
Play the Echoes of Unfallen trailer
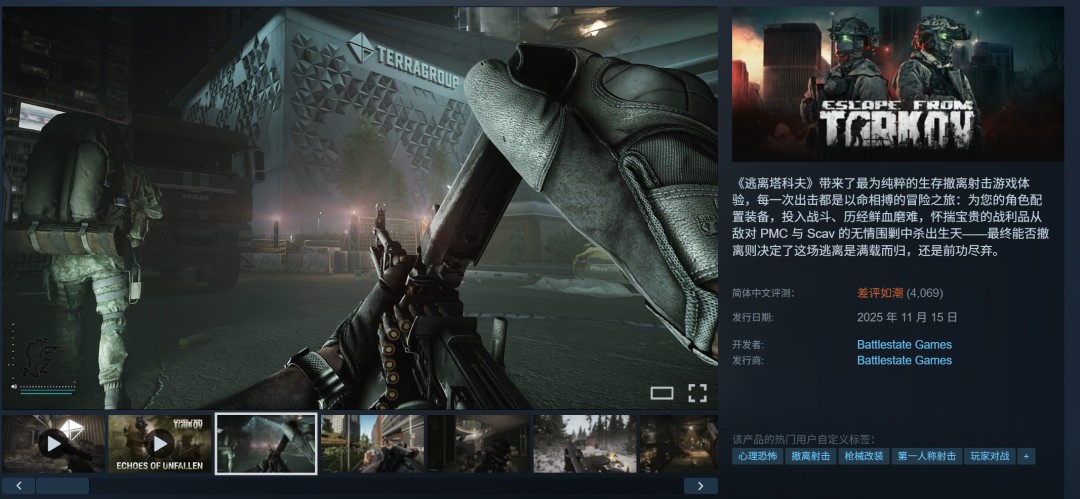pyautogui.click(x=160, y=443)
